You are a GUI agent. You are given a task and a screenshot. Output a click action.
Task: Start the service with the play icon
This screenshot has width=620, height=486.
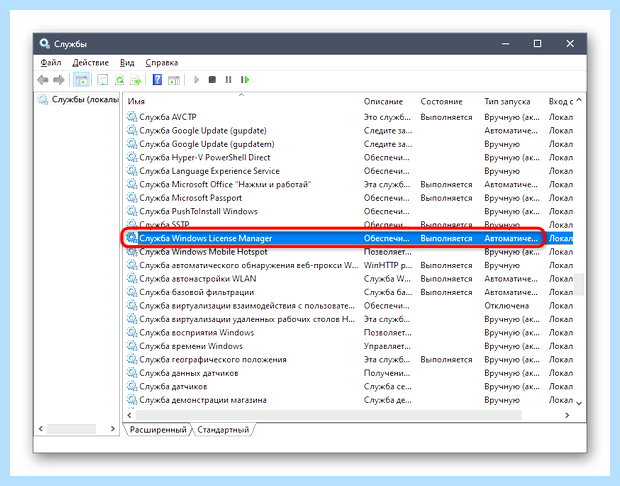click(196, 80)
